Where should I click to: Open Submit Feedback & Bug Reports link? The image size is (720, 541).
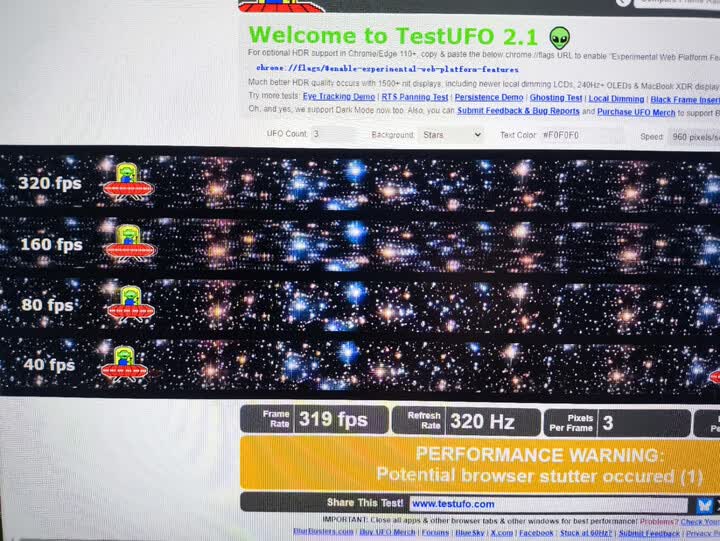(518, 111)
